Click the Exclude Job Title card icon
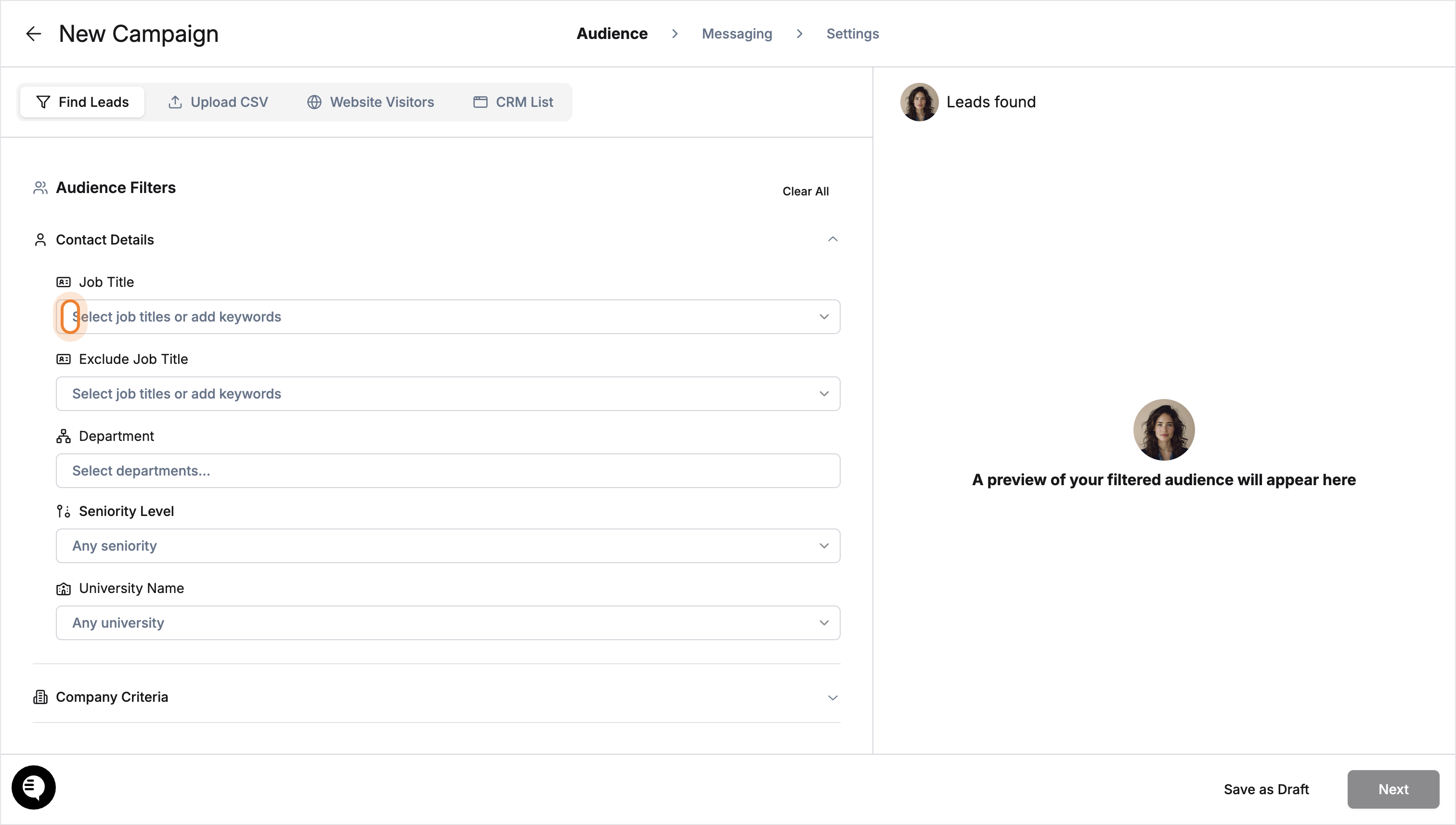 point(64,359)
